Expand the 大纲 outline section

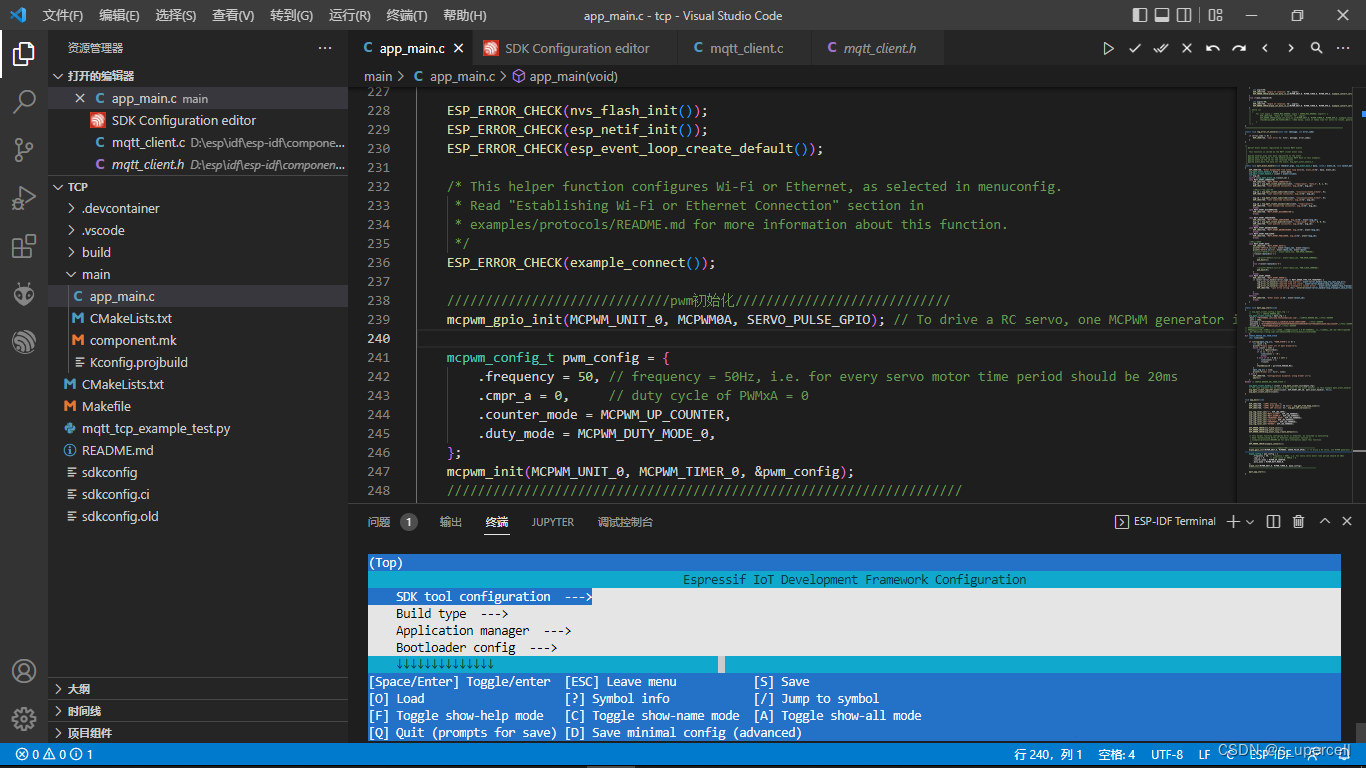coord(78,689)
